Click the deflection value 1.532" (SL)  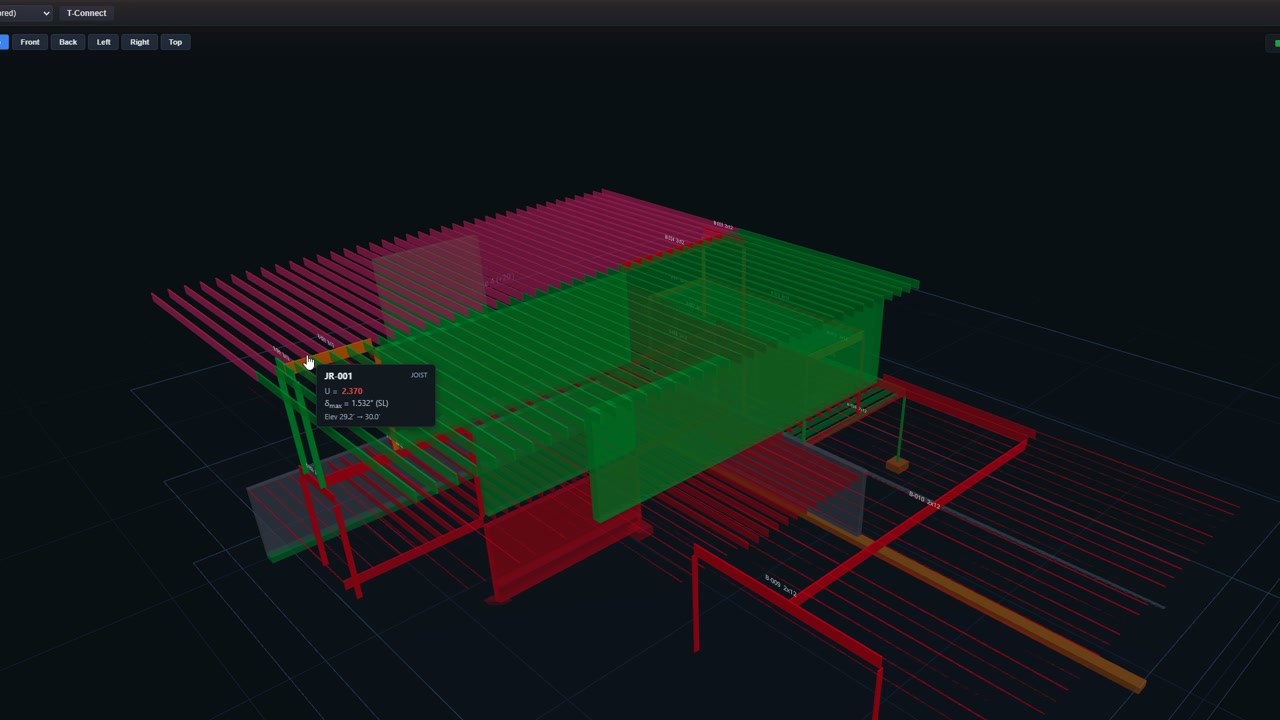click(369, 403)
